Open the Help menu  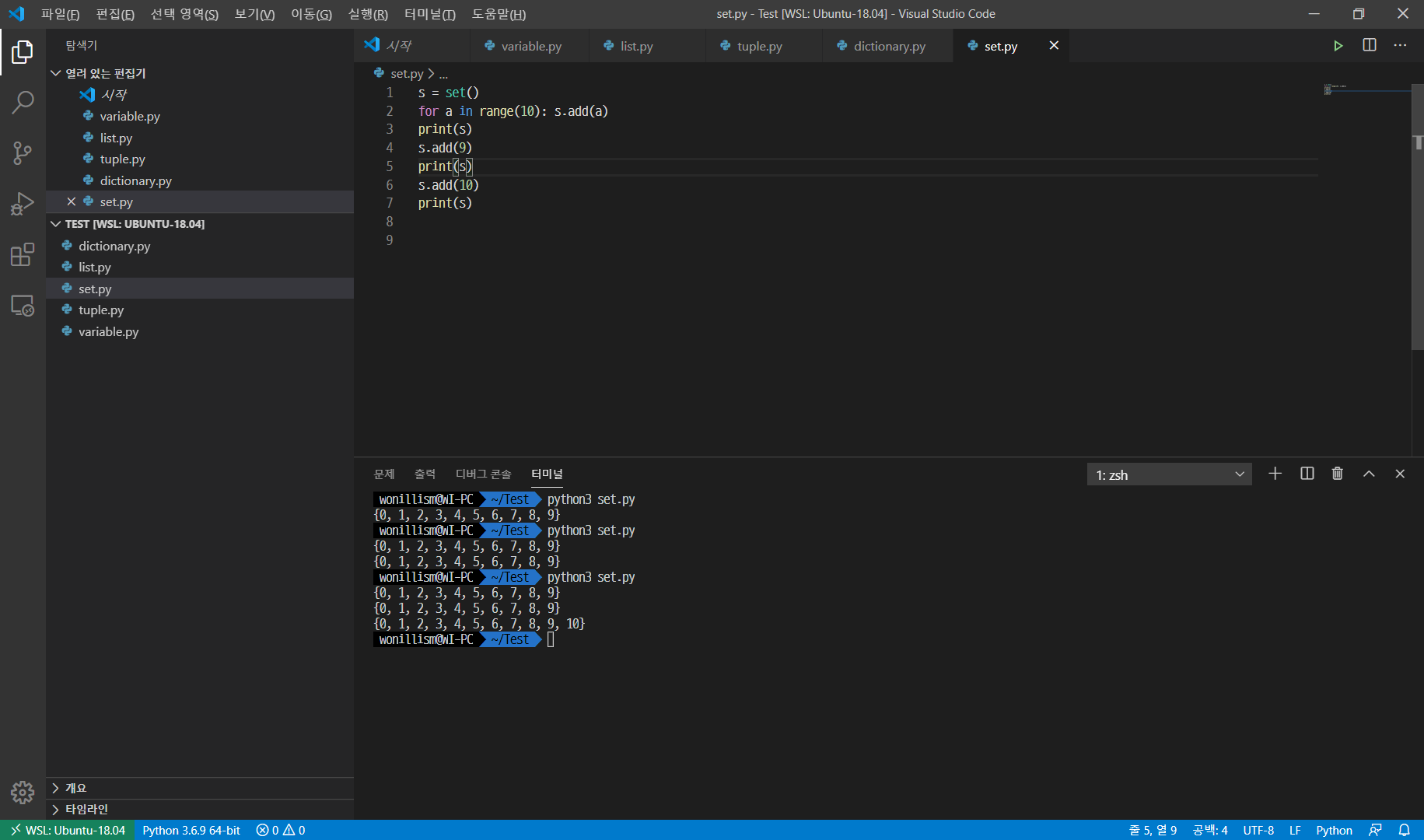pyautogui.click(x=499, y=14)
